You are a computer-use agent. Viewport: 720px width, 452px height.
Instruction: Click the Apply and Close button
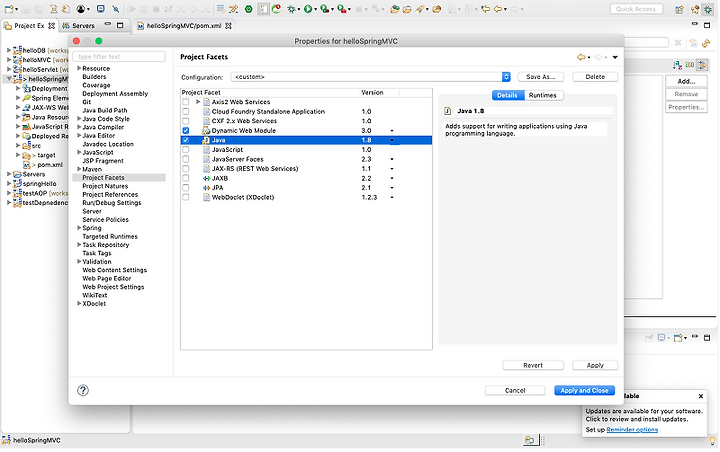click(584, 390)
